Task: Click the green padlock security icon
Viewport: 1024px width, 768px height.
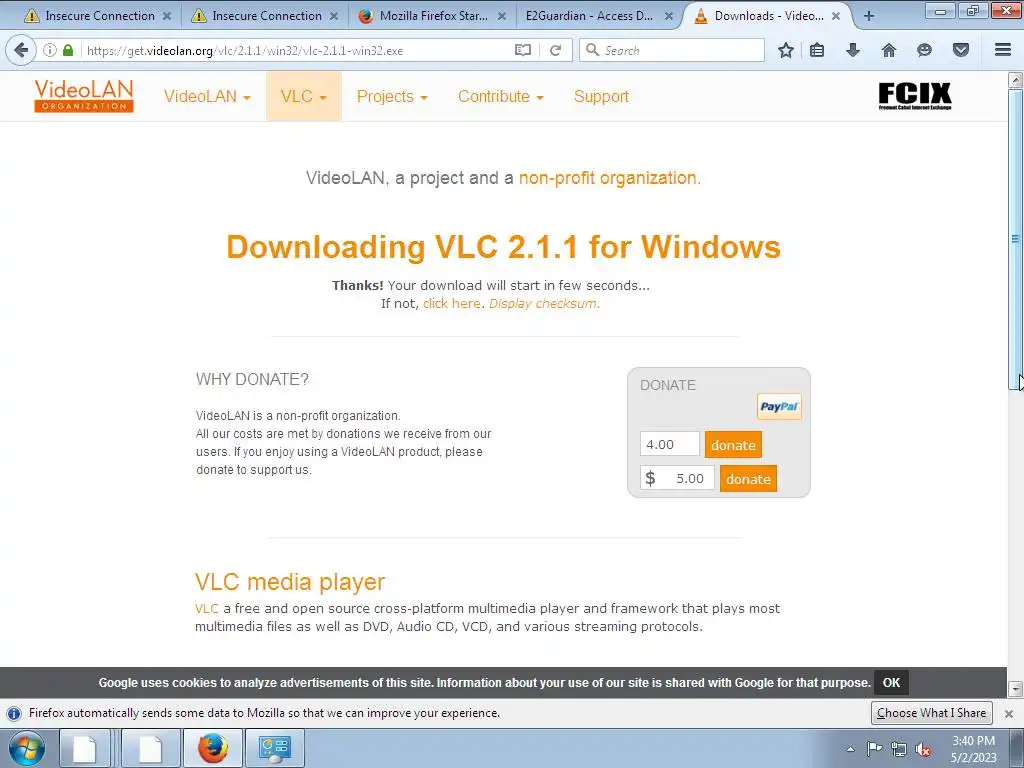Action: pyautogui.click(x=68, y=50)
